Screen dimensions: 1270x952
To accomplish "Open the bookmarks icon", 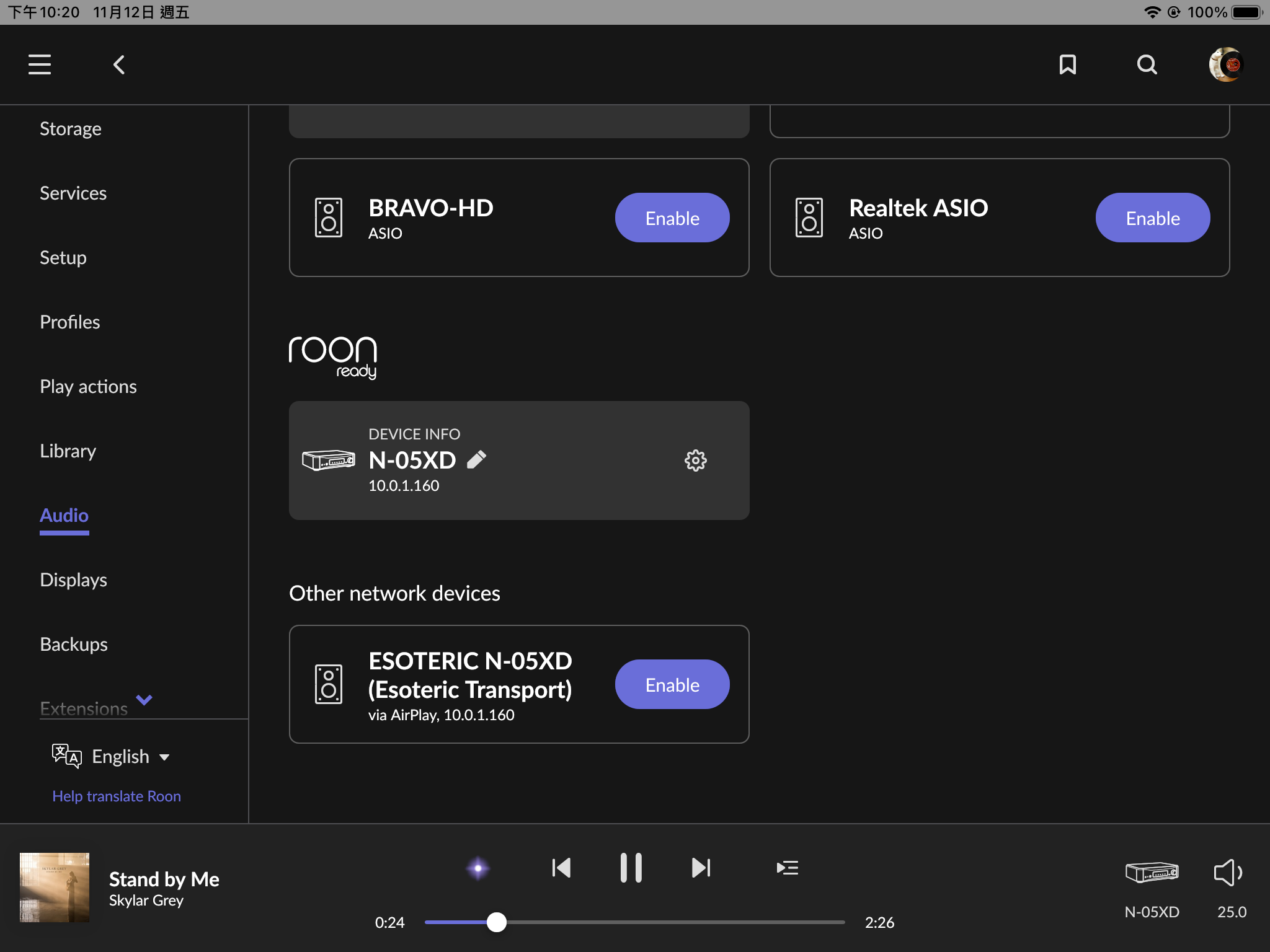I will tap(1067, 64).
